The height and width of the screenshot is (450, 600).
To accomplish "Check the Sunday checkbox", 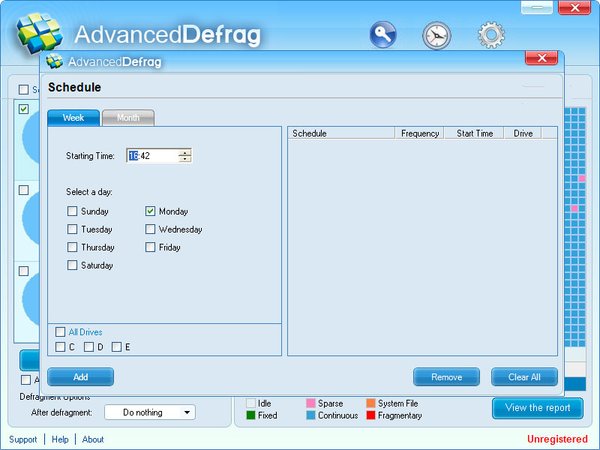I will tap(72, 212).
